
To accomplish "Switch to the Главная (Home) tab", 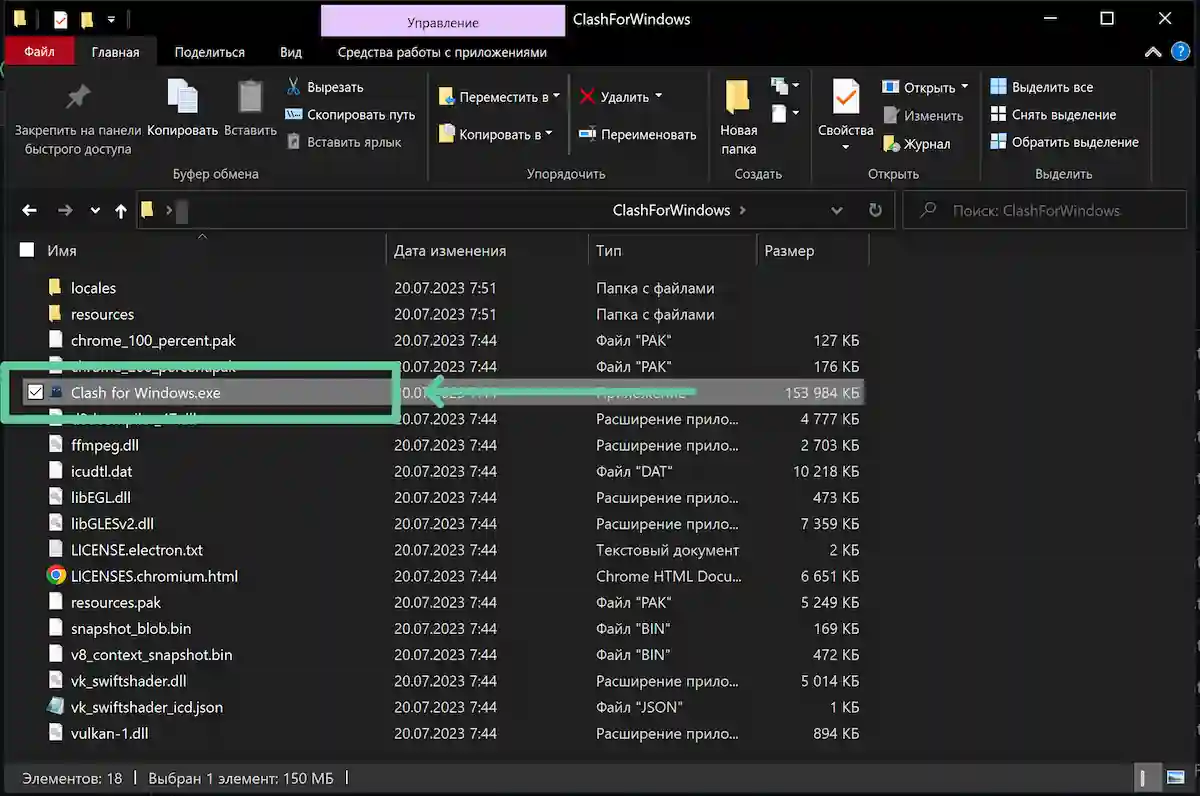I will [115, 52].
